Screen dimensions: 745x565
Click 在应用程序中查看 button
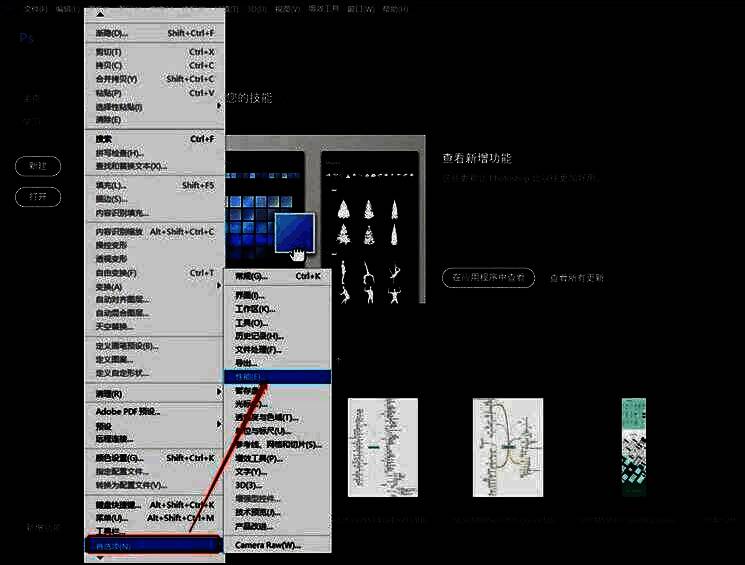point(488,277)
